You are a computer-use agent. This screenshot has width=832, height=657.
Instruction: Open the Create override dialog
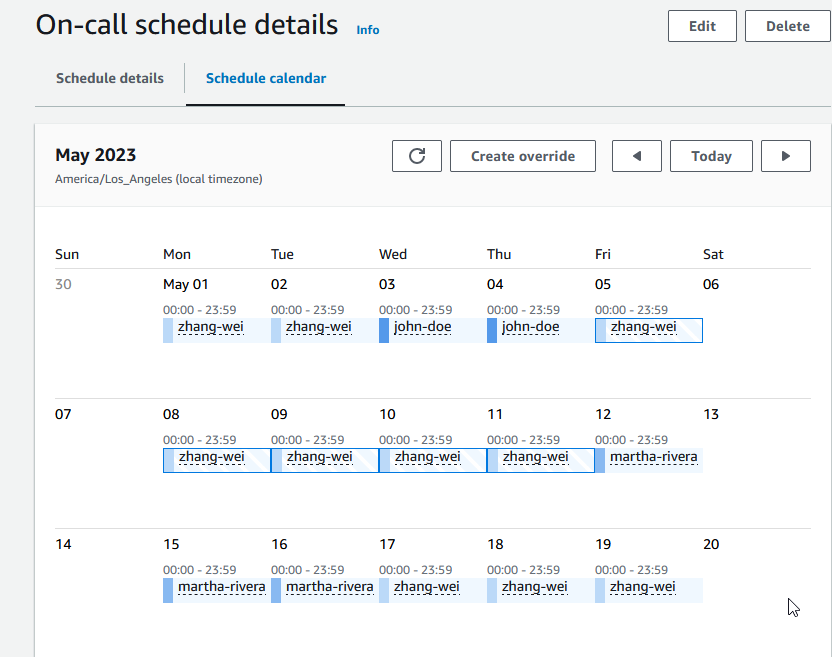pyautogui.click(x=522, y=156)
